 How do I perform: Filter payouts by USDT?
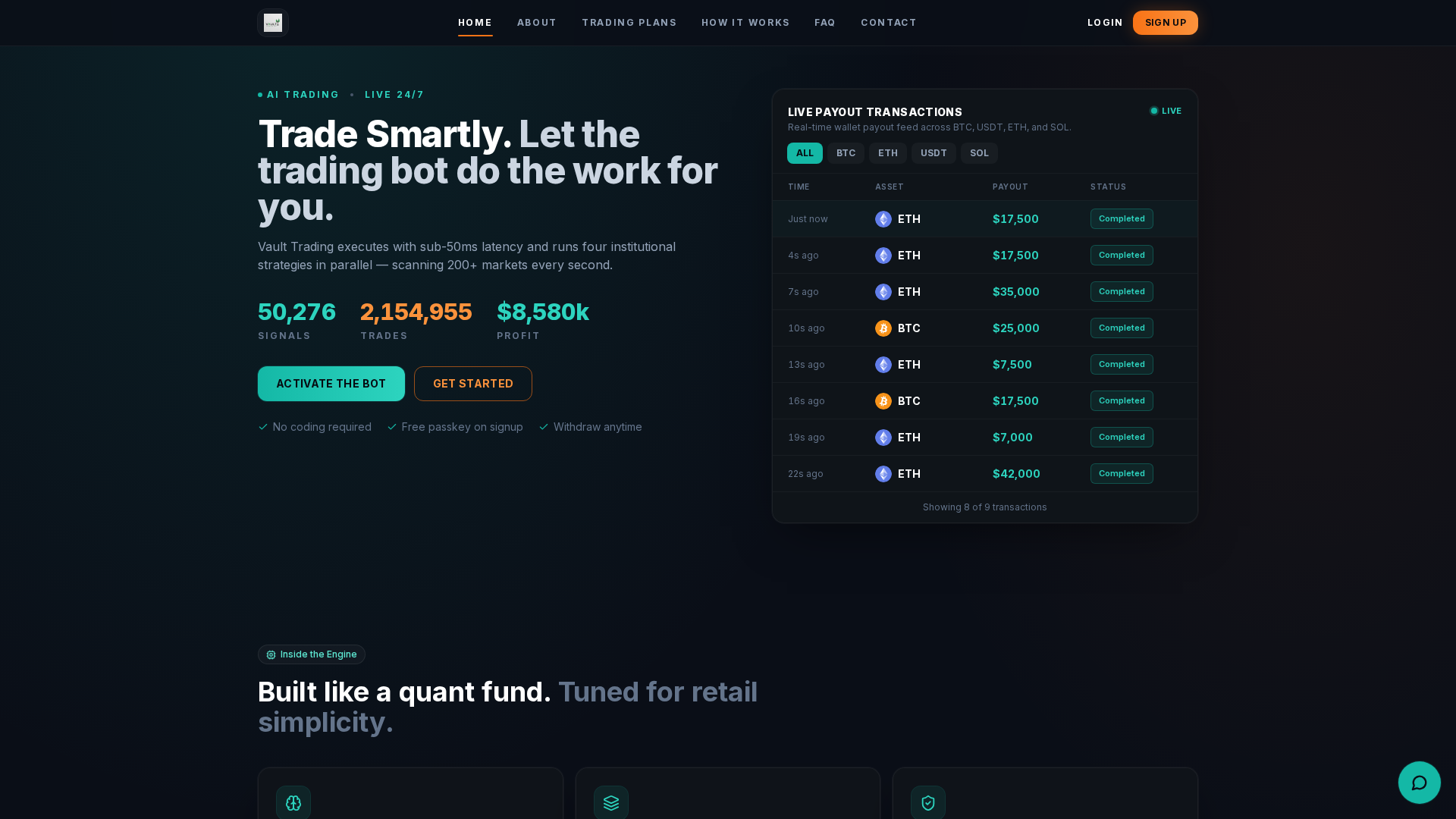tap(934, 153)
